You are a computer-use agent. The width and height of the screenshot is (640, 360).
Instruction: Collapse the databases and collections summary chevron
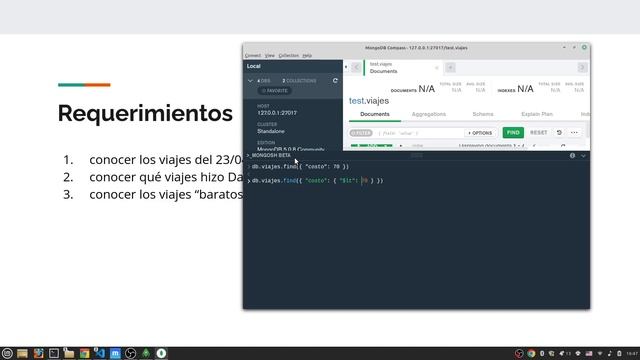click(250, 81)
